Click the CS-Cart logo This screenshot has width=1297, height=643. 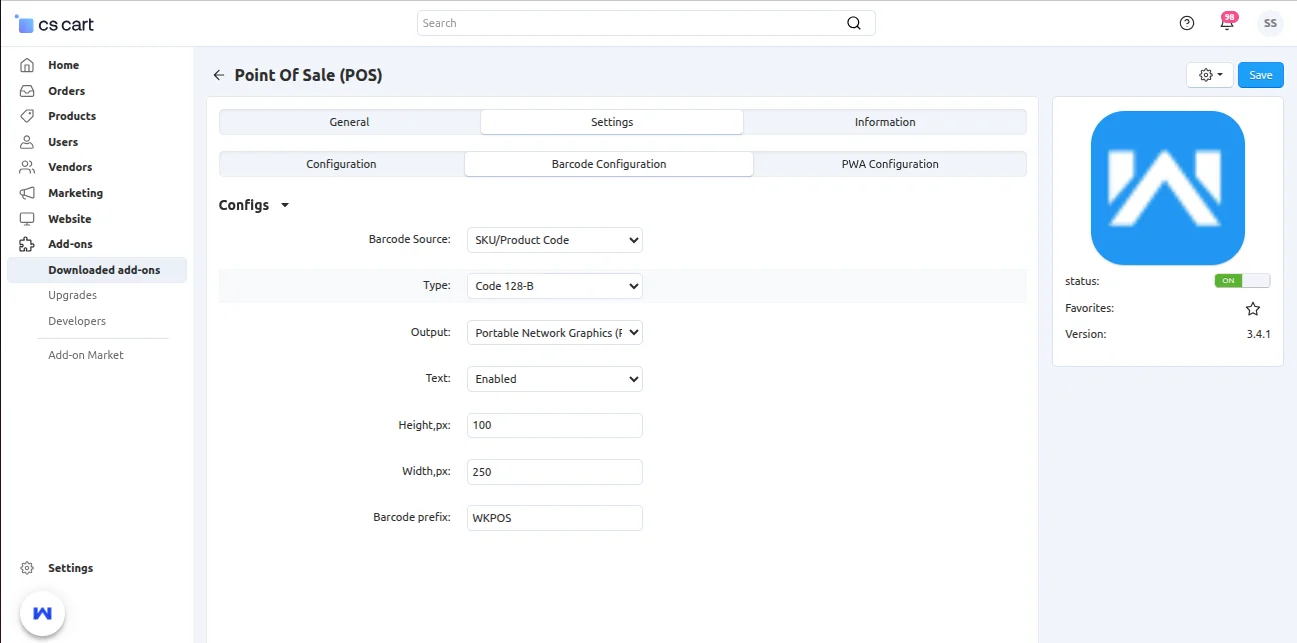click(54, 23)
